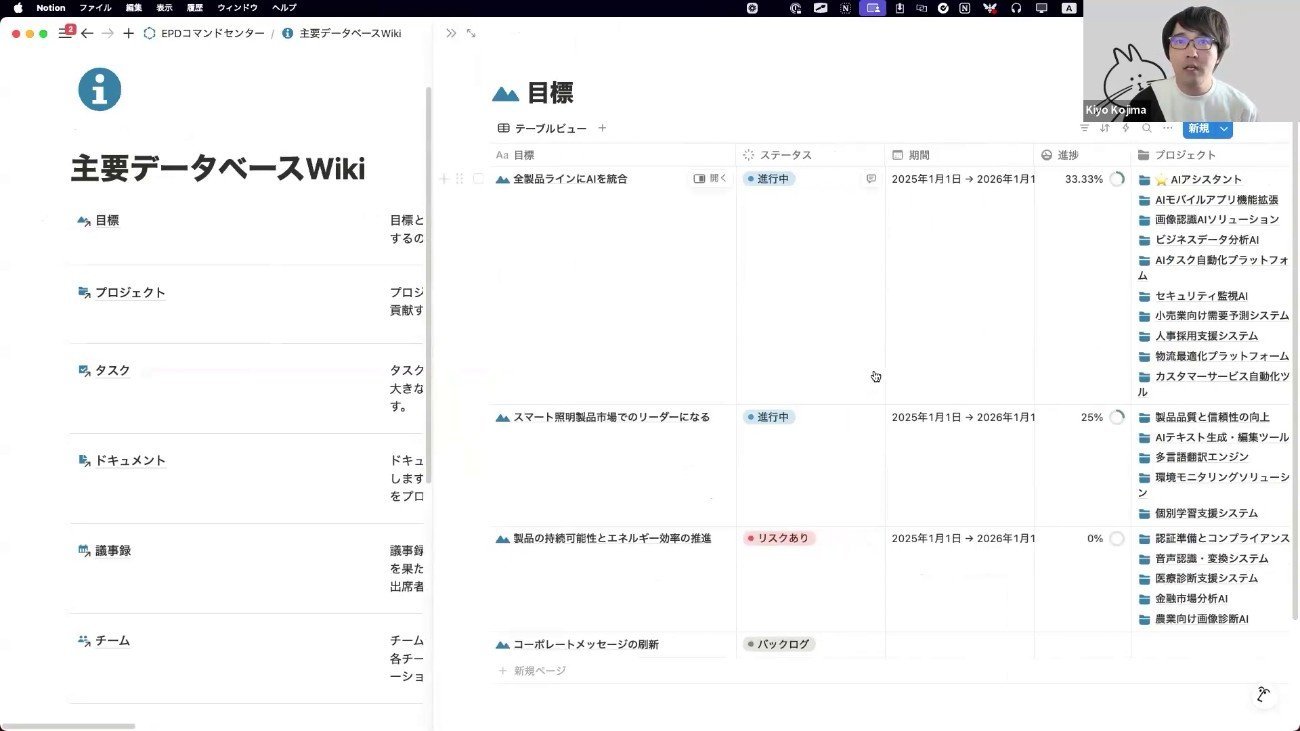Image resolution: width=1300 pixels, height=731 pixels.
Task: Open 画像認識AIソリューション project relation
Action: click(x=1209, y=219)
